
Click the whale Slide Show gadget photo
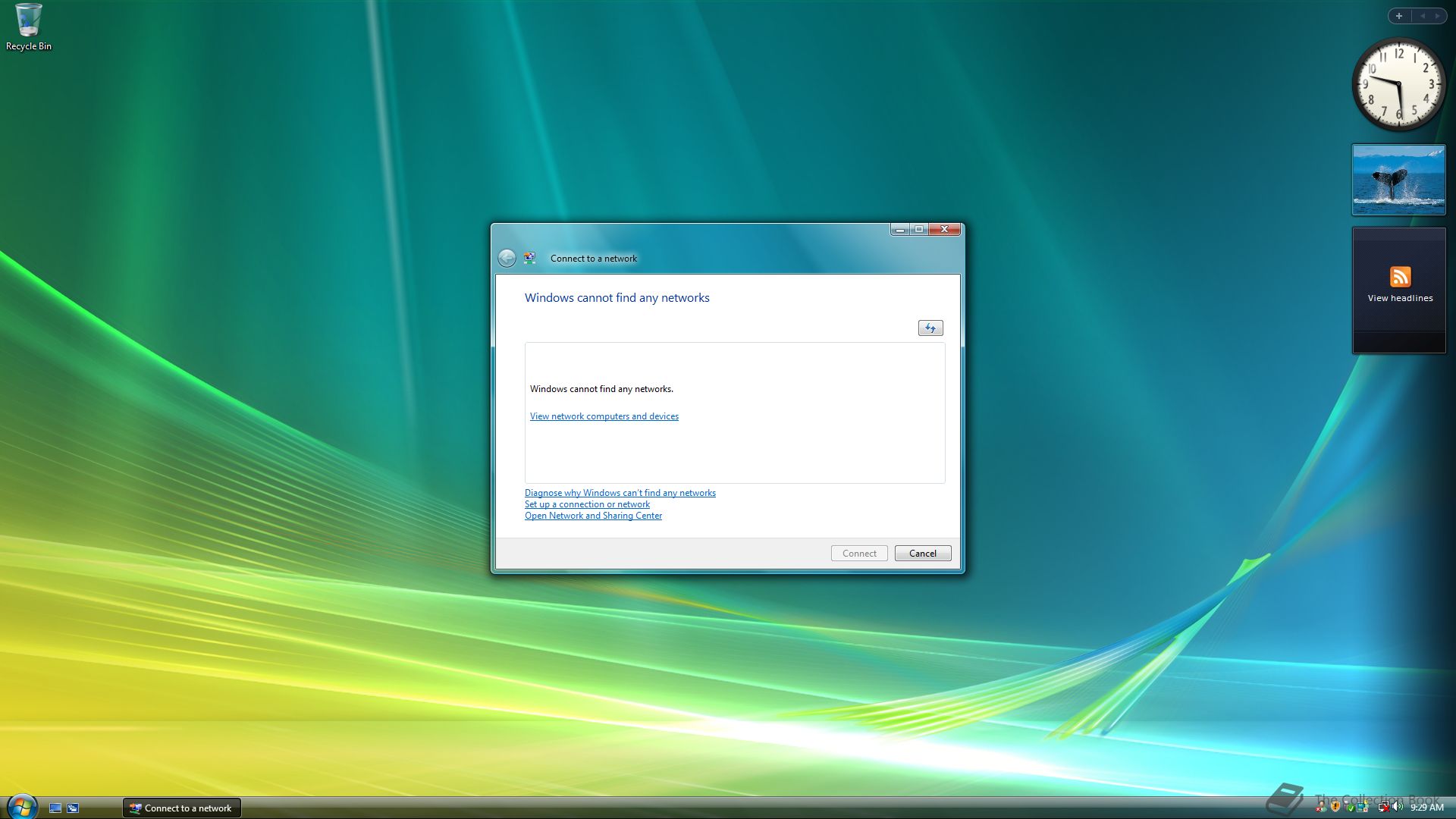[x=1399, y=180]
